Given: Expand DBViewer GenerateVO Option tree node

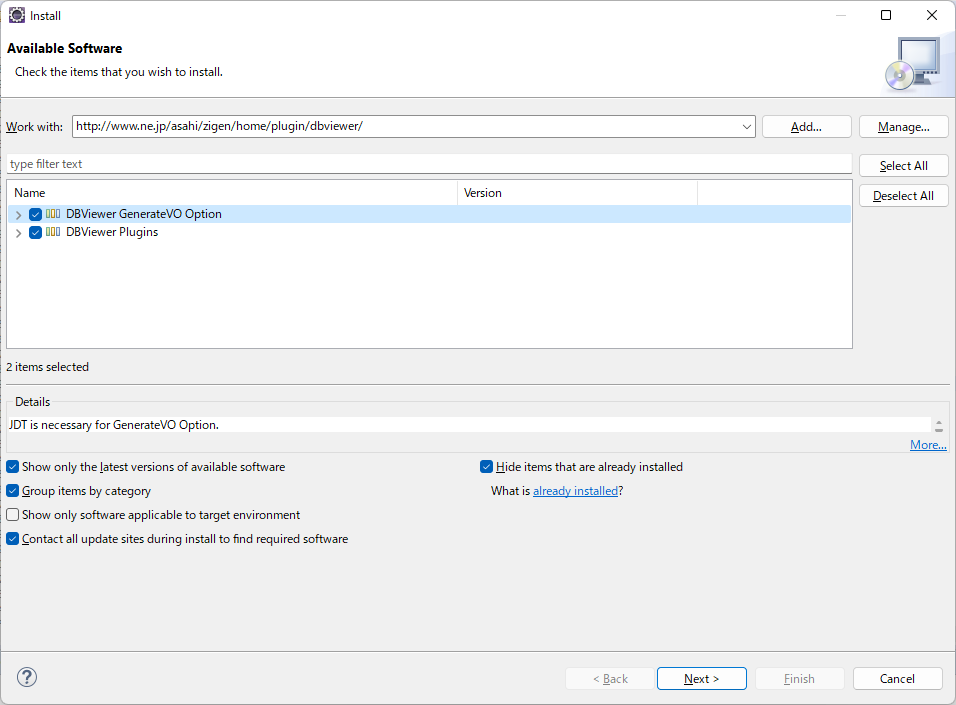Looking at the screenshot, I should (x=18, y=215).
